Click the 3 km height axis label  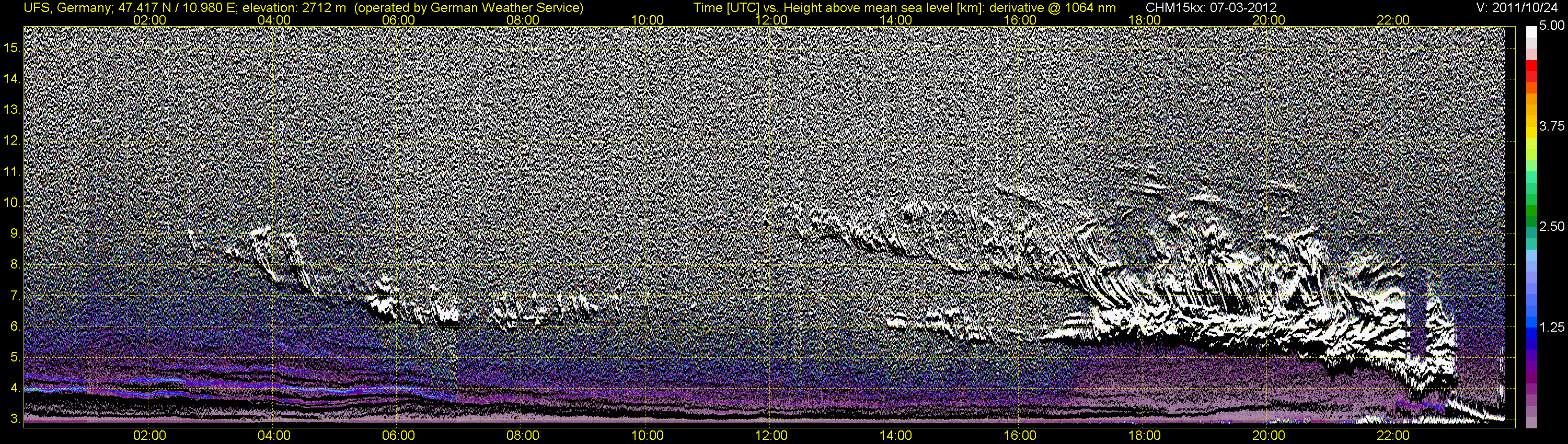point(15,419)
